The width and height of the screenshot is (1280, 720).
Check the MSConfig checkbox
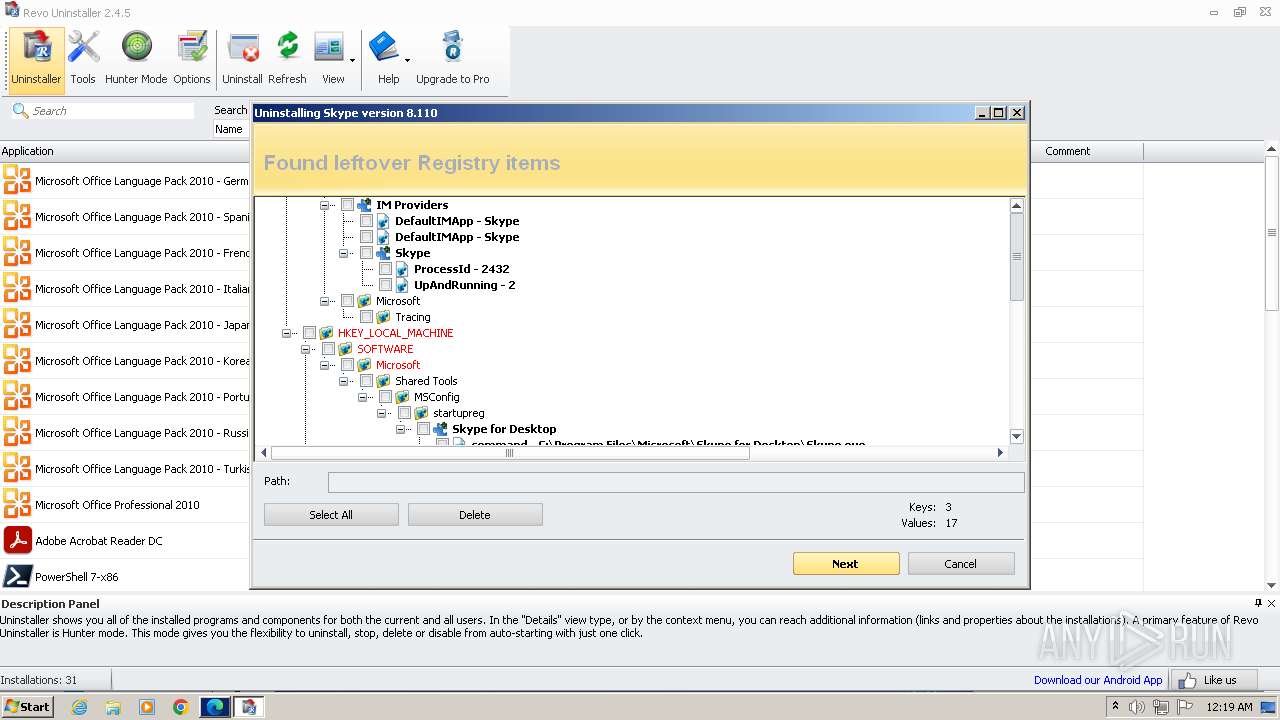[x=385, y=397]
